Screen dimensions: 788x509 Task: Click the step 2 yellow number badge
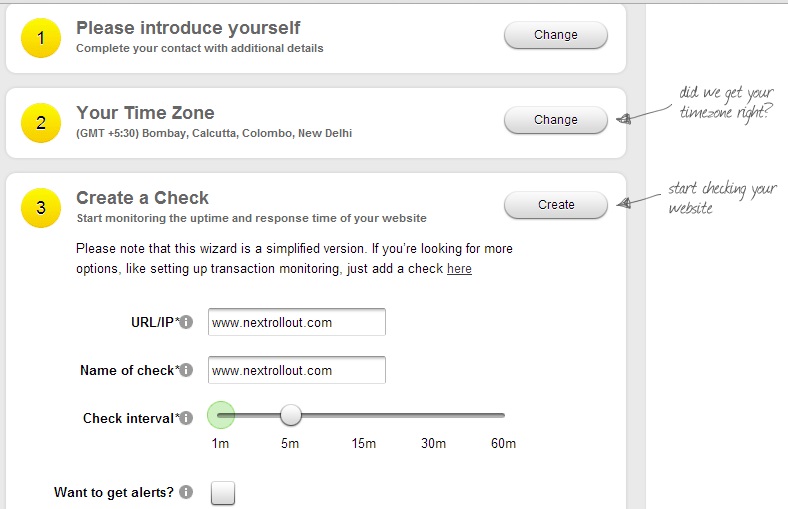[x=42, y=123]
